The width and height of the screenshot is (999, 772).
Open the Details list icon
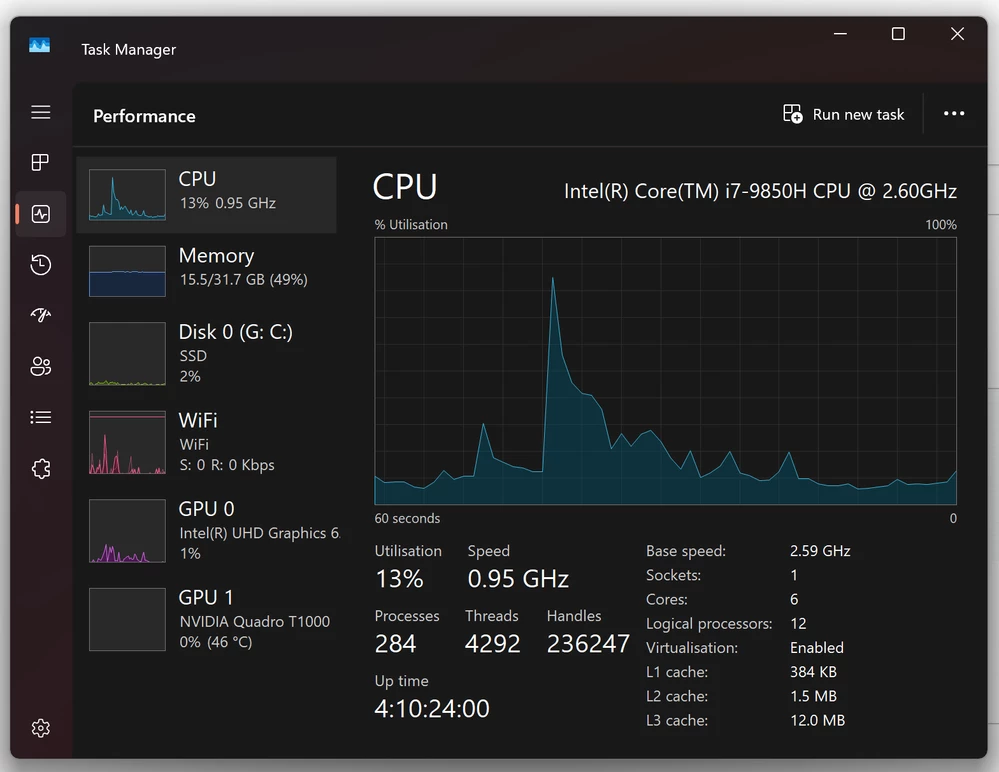pyautogui.click(x=41, y=417)
